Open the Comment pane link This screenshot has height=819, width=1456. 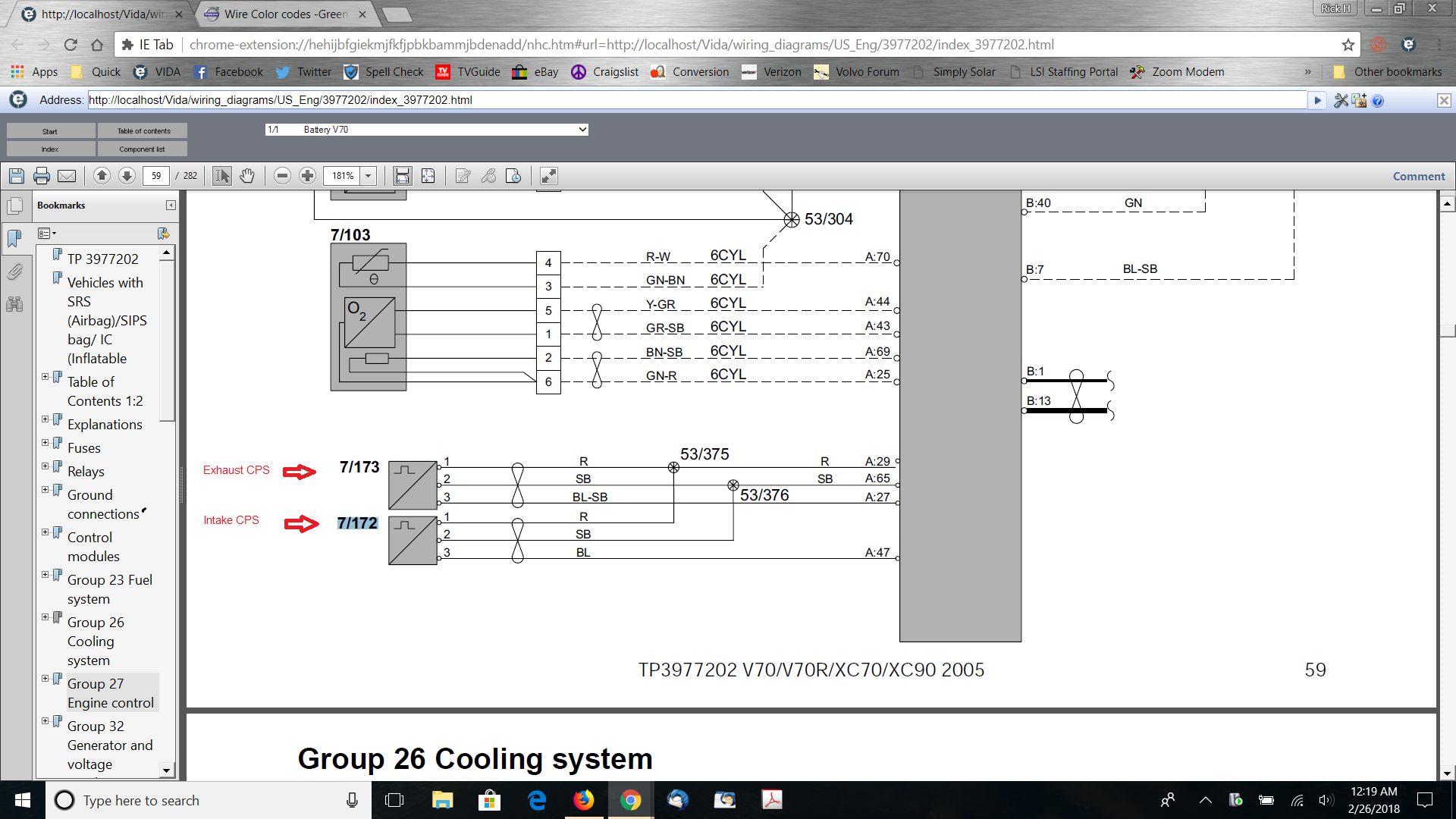pyautogui.click(x=1418, y=176)
